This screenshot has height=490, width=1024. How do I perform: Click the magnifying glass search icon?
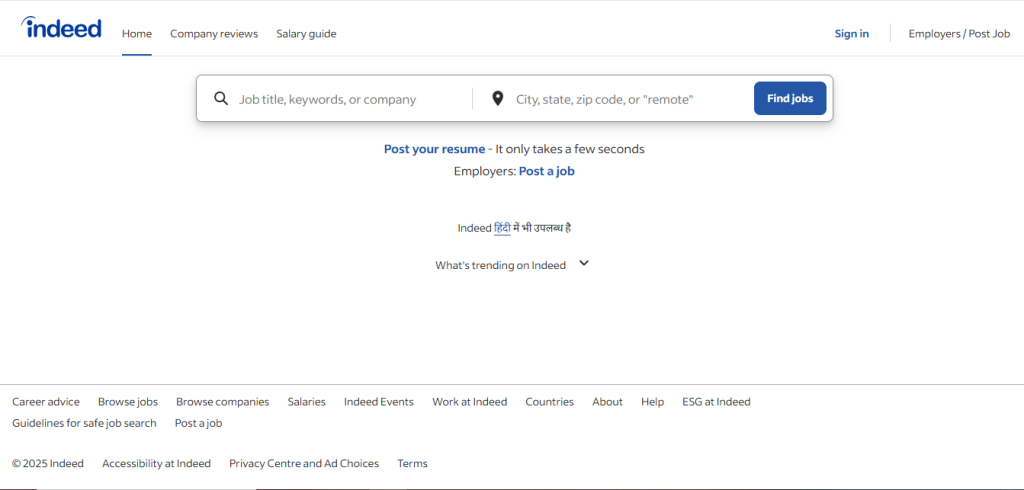pos(221,99)
